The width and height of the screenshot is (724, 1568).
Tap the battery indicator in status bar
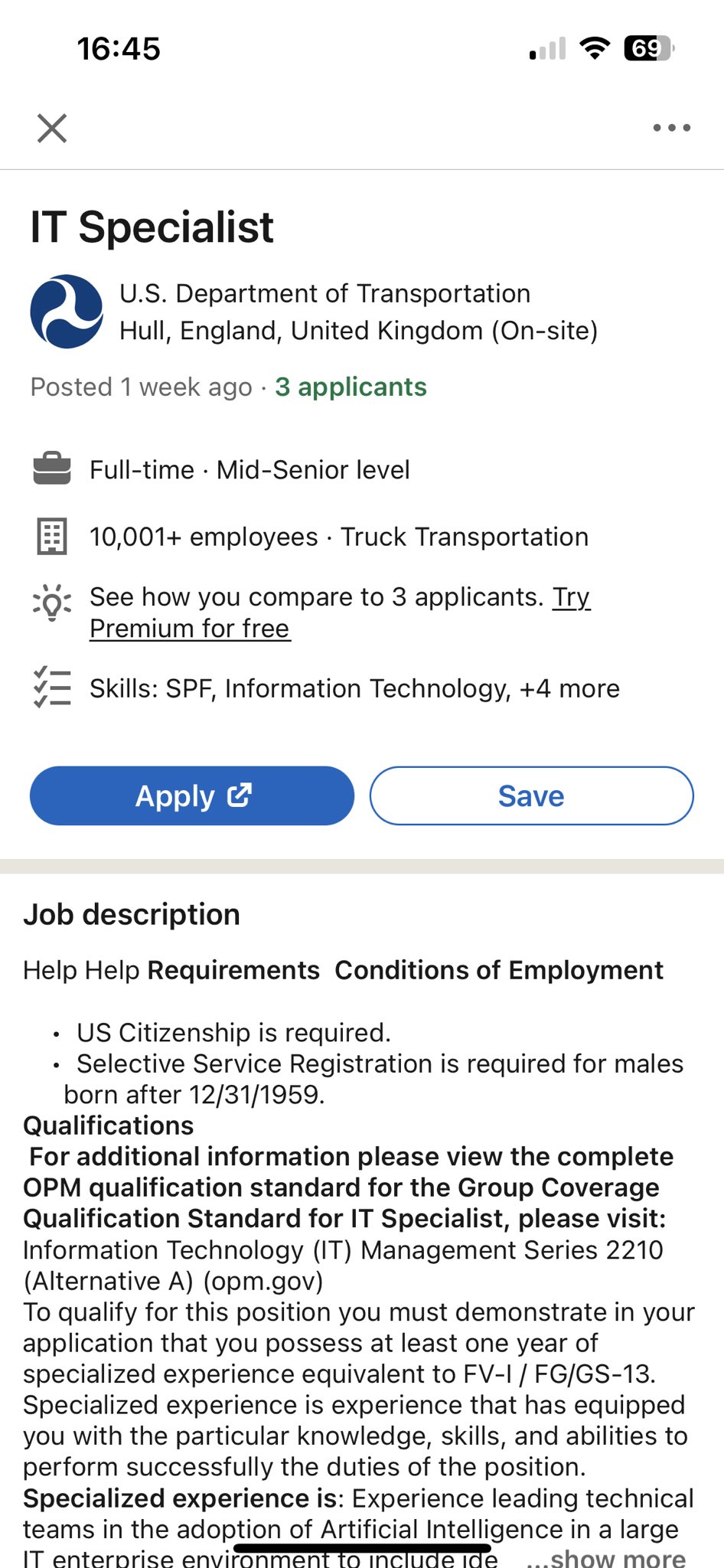click(649, 48)
